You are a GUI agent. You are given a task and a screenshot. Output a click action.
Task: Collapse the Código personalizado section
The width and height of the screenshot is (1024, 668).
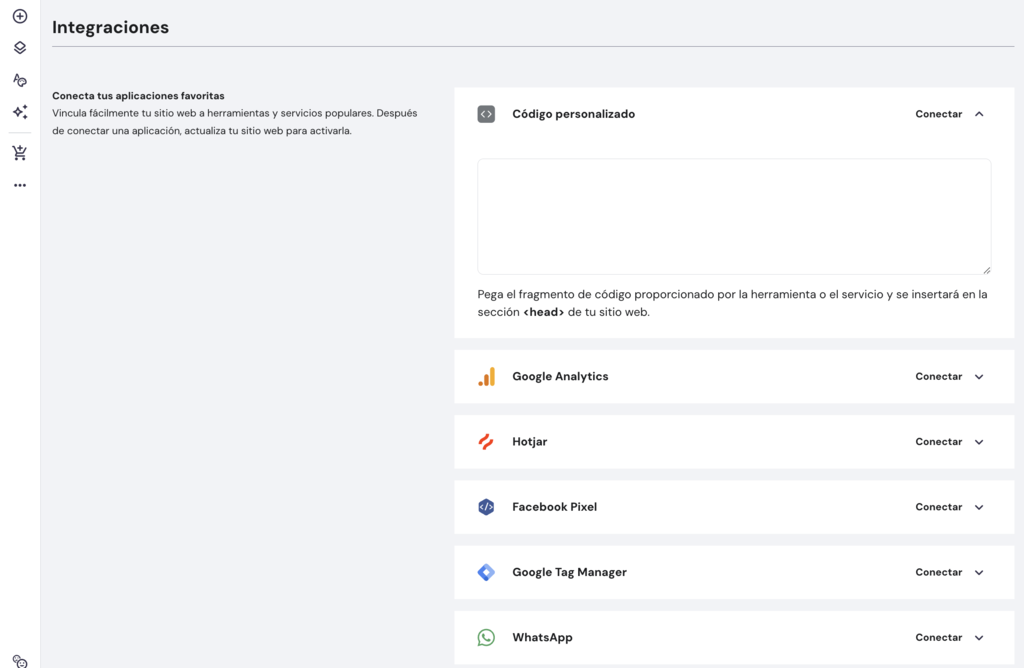point(979,114)
